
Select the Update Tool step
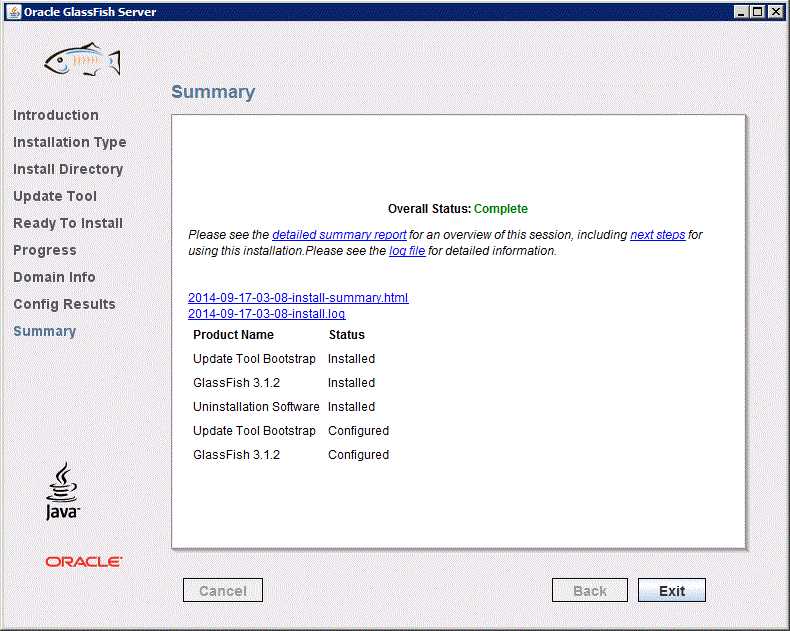point(55,197)
